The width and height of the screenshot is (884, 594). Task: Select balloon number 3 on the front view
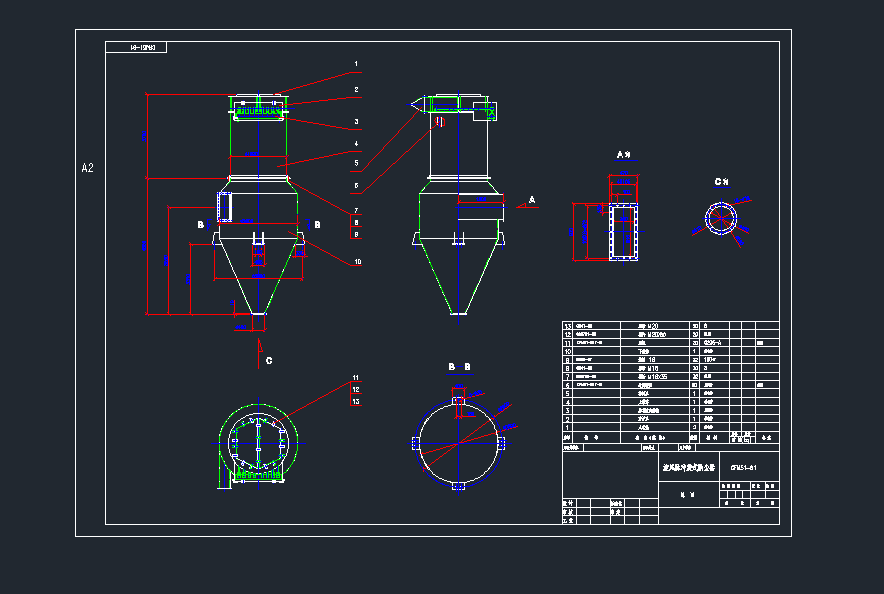pyautogui.click(x=356, y=119)
